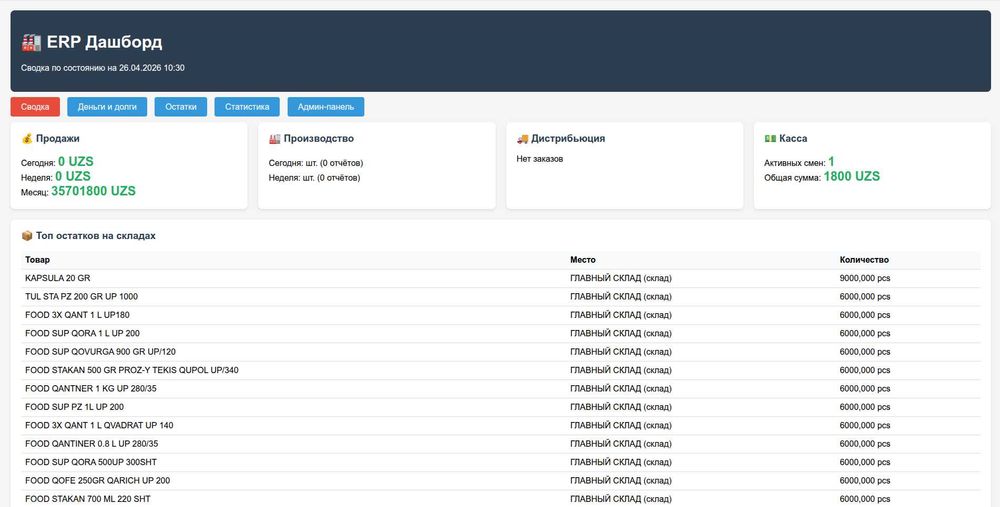Click the factory icon beside ERP Дашборд

31,42
